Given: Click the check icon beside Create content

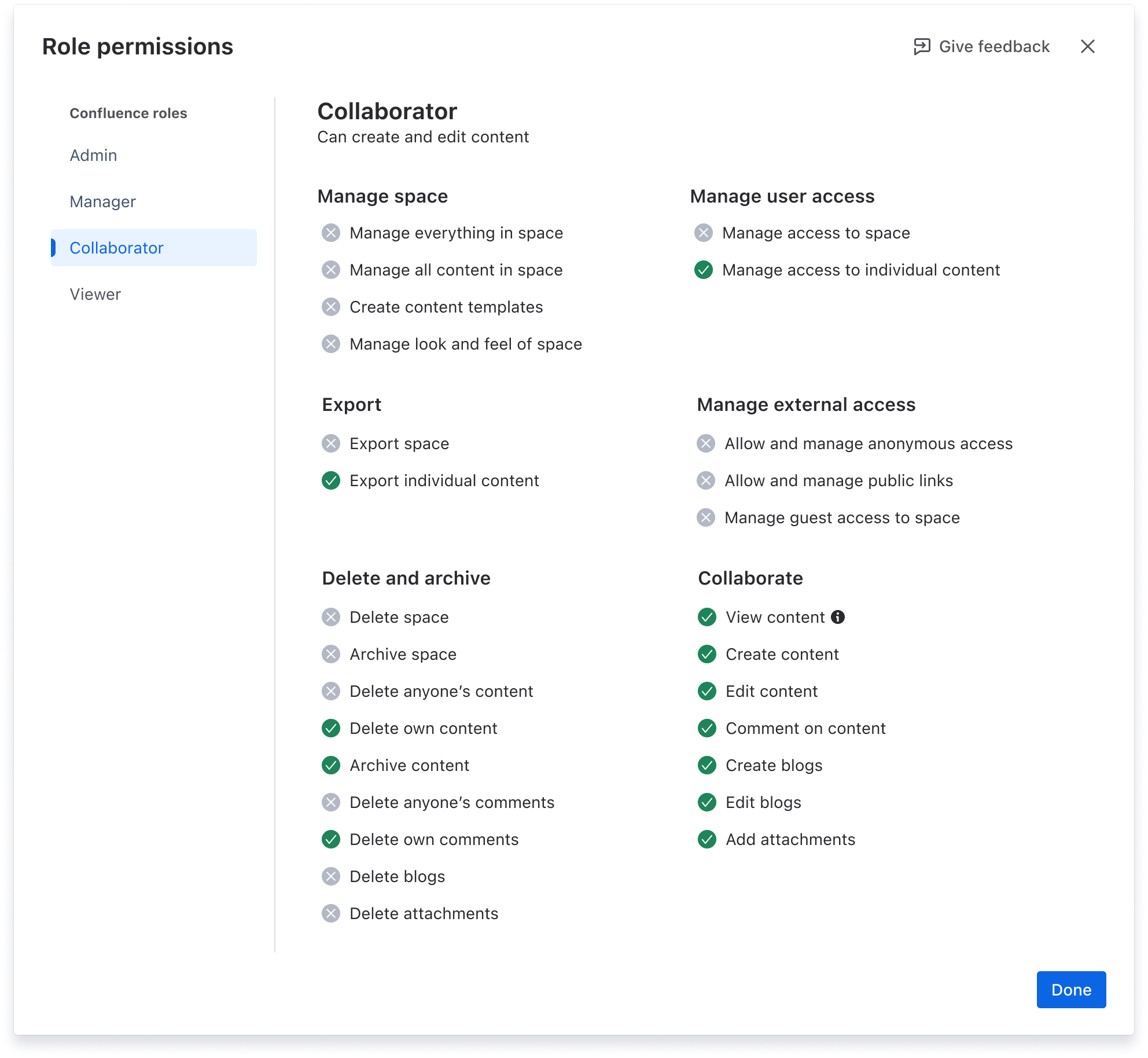Looking at the screenshot, I should [707, 654].
